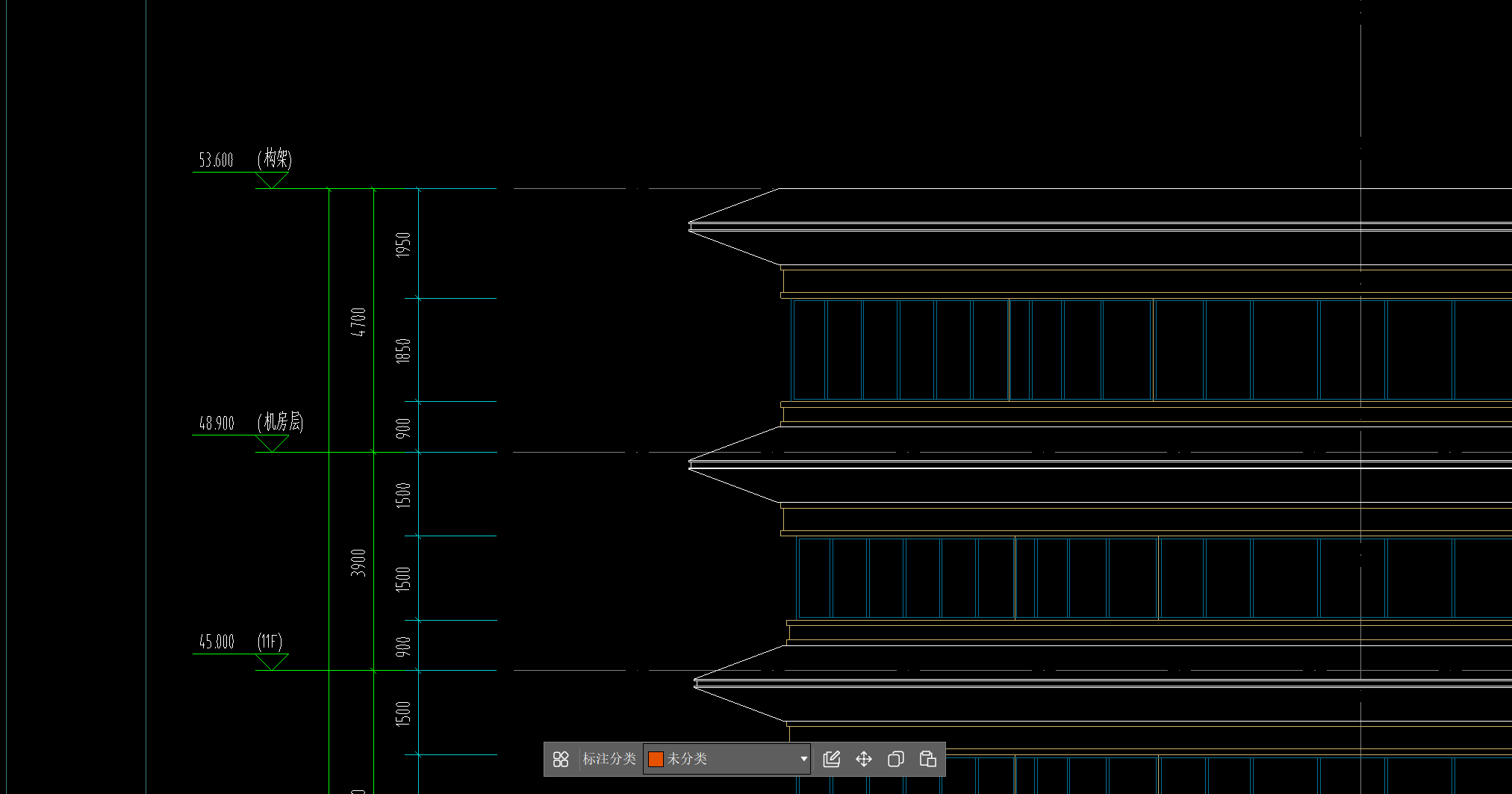This screenshot has width=1512, height=794.
Task: Click the elevation marker triangle at 53.600
Action: point(272,180)
